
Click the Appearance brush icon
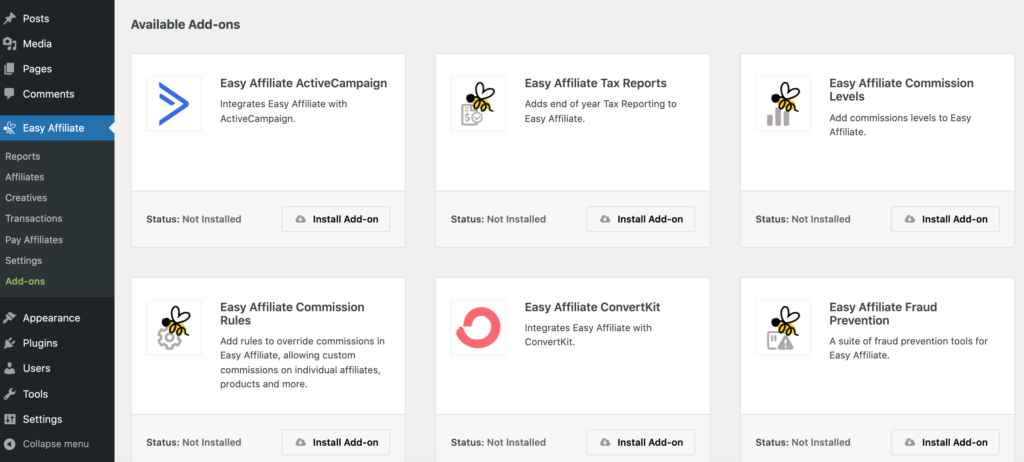(9, 318)
